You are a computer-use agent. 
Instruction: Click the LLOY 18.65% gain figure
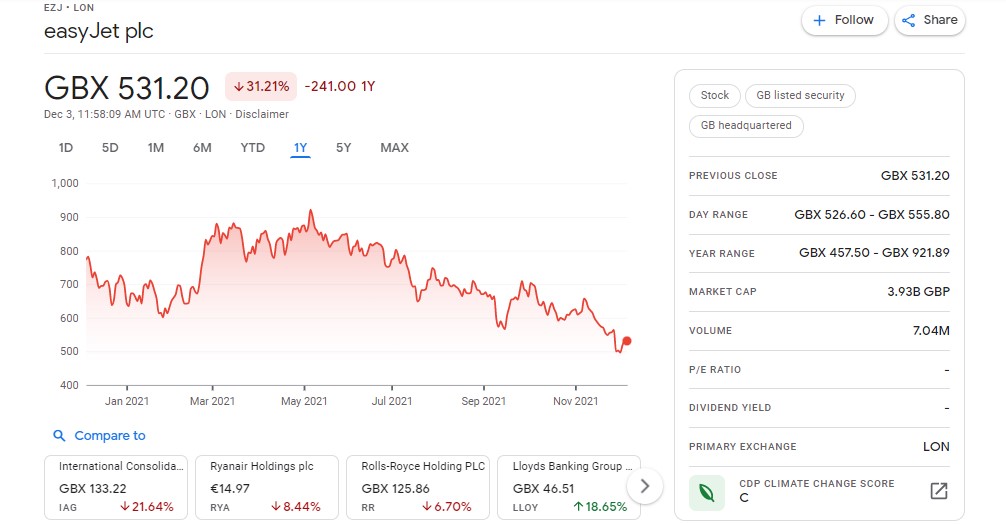coord(600,507)
